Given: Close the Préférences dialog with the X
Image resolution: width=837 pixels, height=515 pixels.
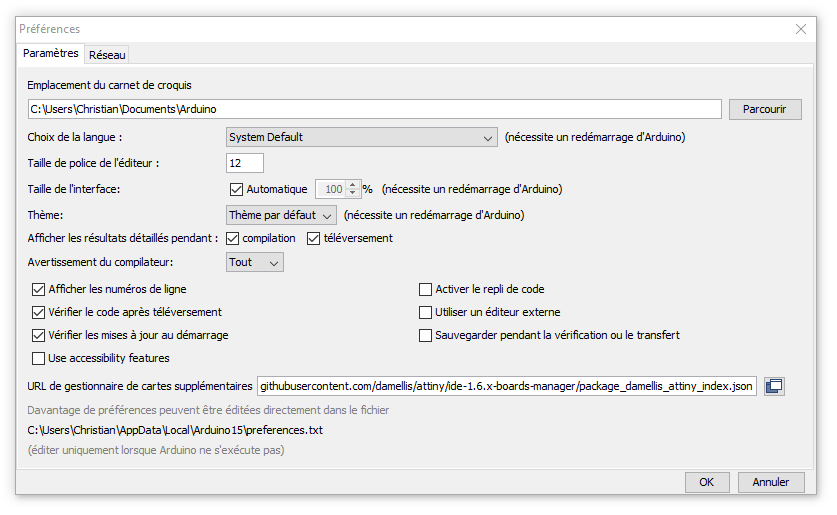Looking at the screenshot, I should coord(801,29).
